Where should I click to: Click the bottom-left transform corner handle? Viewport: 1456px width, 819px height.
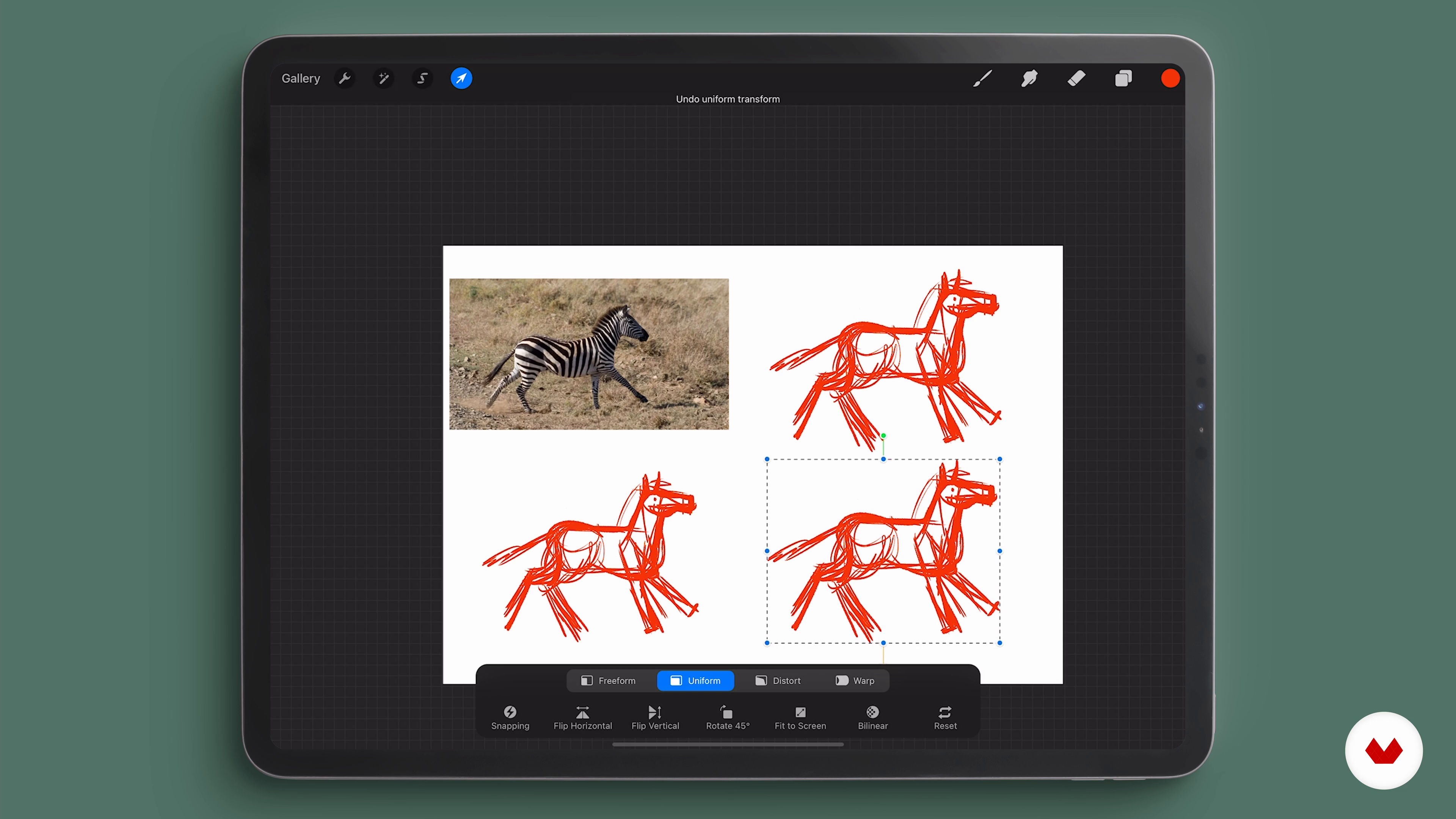pyautogui.click(x=767, y=643)
